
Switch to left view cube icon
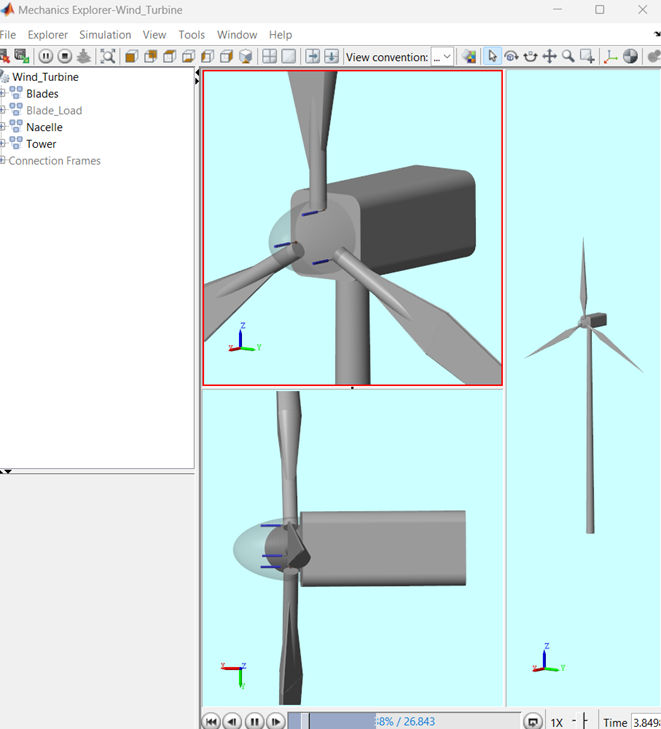click(207, 57)
